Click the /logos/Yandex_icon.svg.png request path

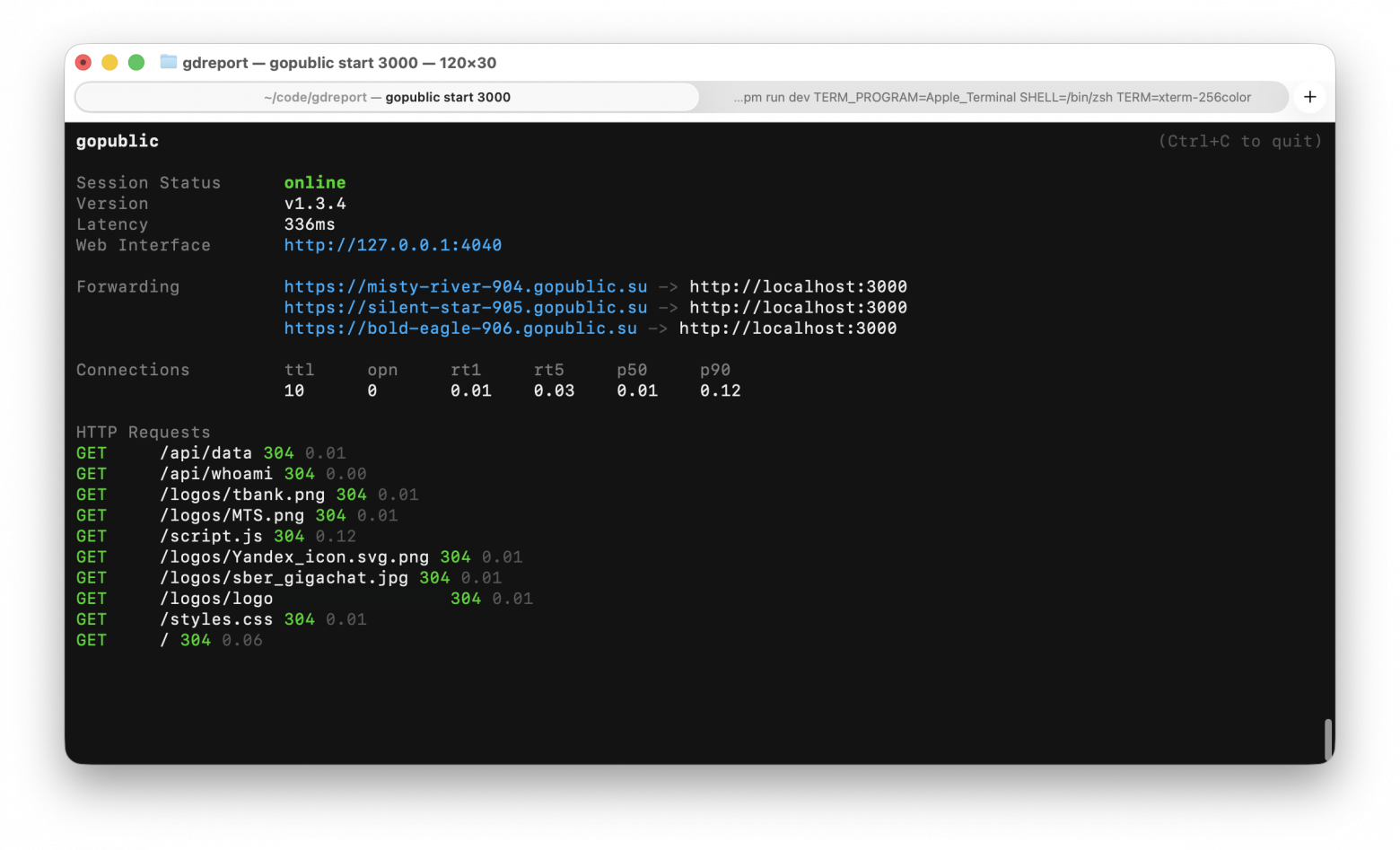pos(294,556)
